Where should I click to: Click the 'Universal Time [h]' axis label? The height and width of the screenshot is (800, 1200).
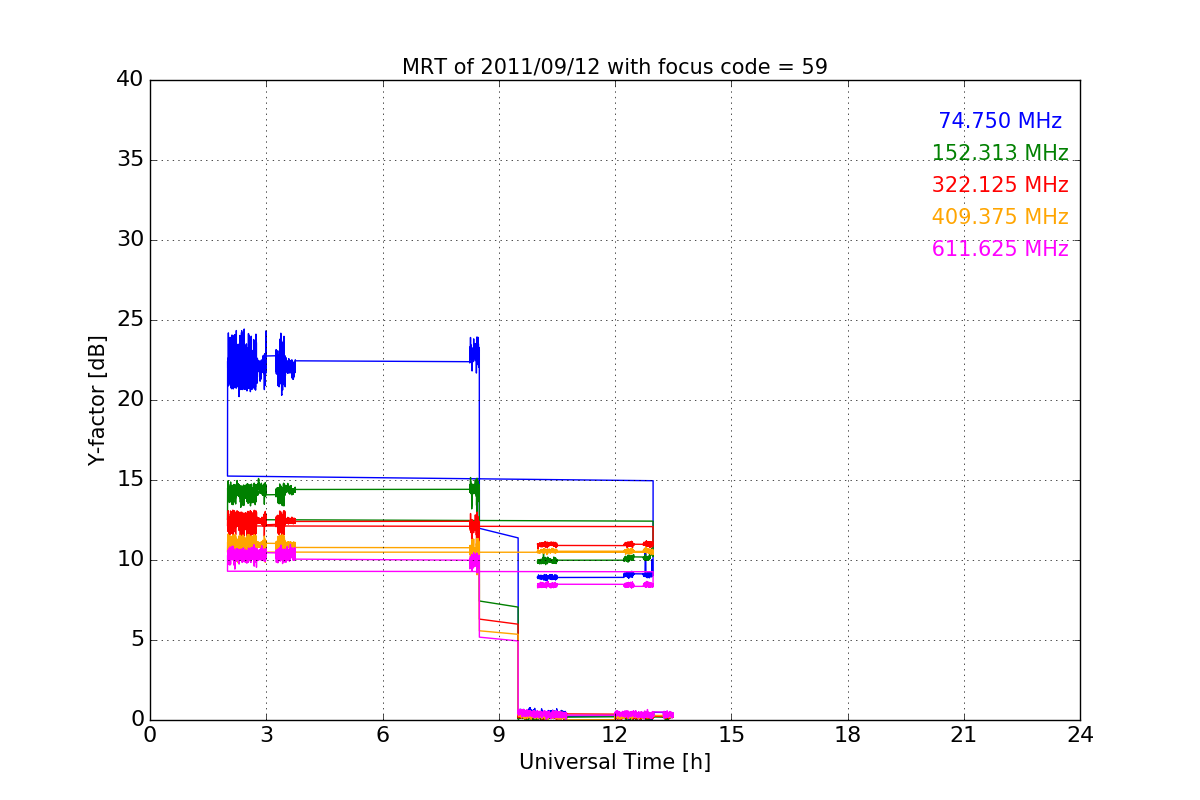coord(614,762)
